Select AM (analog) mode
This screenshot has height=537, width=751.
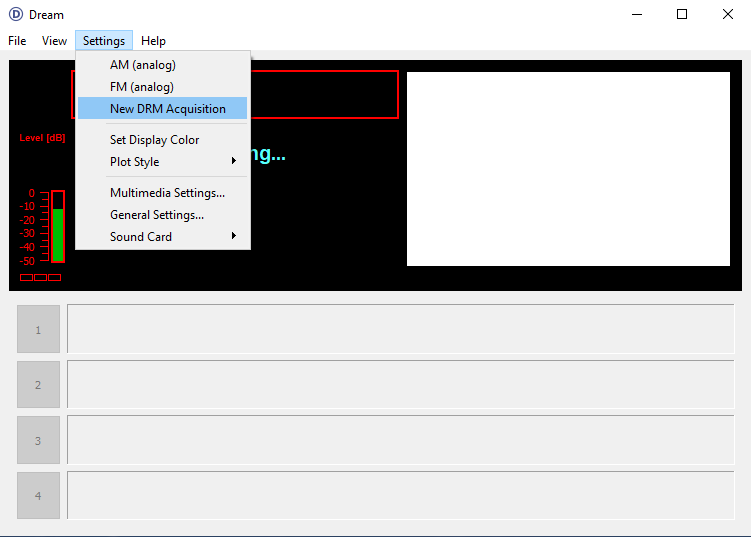[x=142, y=65]
